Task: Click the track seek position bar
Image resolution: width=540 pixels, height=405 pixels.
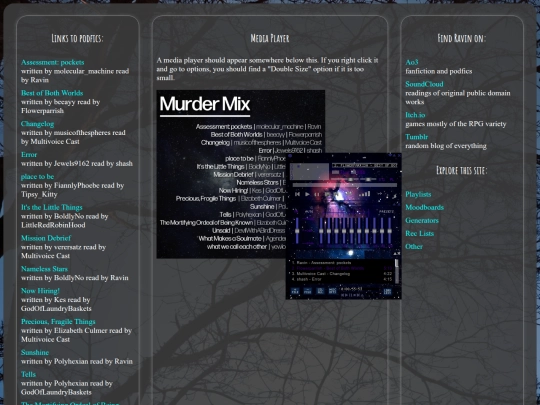Action: (345, 185)
